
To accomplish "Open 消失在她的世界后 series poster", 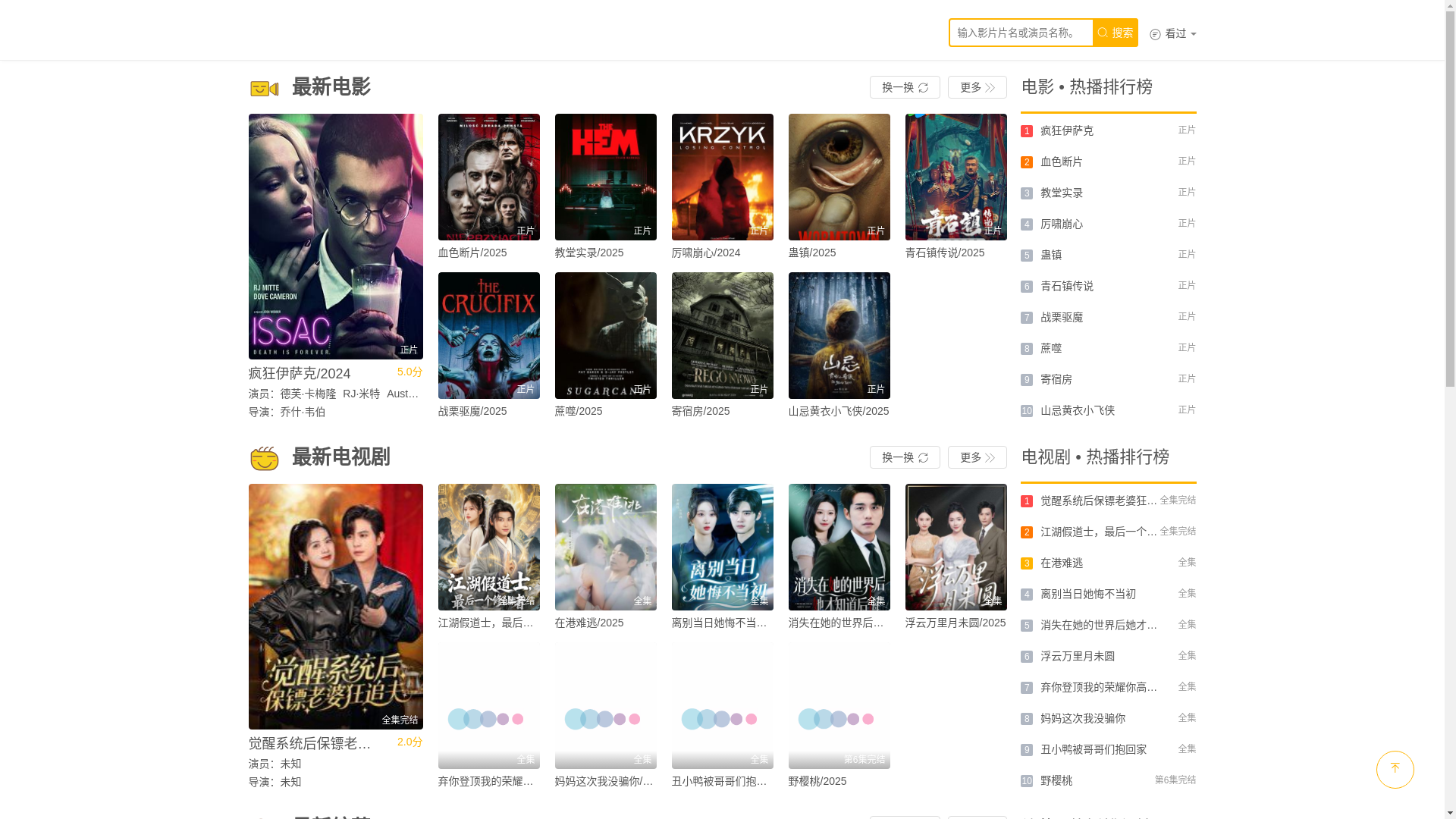I will [x=839, y=547].
